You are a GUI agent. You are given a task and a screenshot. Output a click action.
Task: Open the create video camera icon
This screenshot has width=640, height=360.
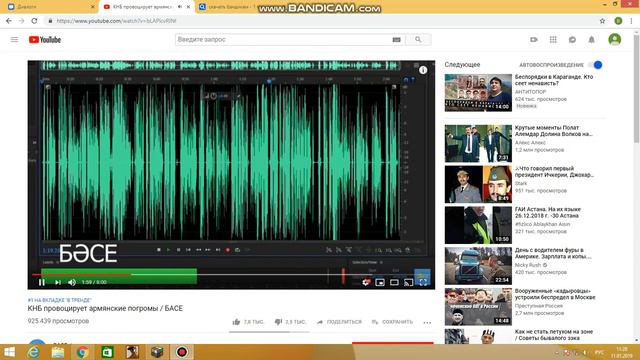[x=533, y=40]
